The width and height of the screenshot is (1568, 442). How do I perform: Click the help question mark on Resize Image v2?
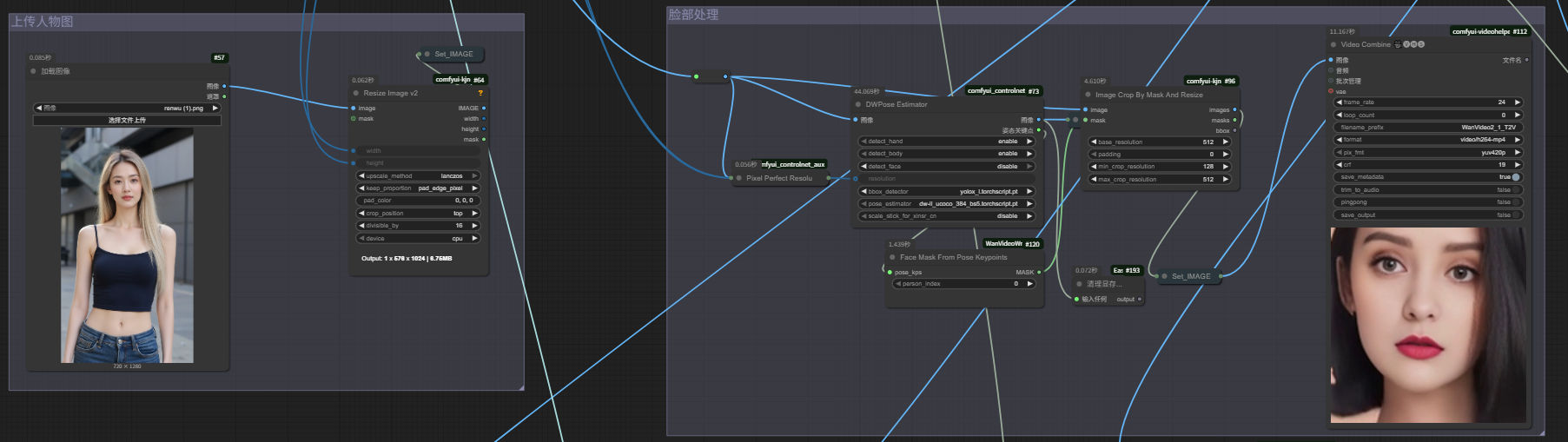point(480,93)
